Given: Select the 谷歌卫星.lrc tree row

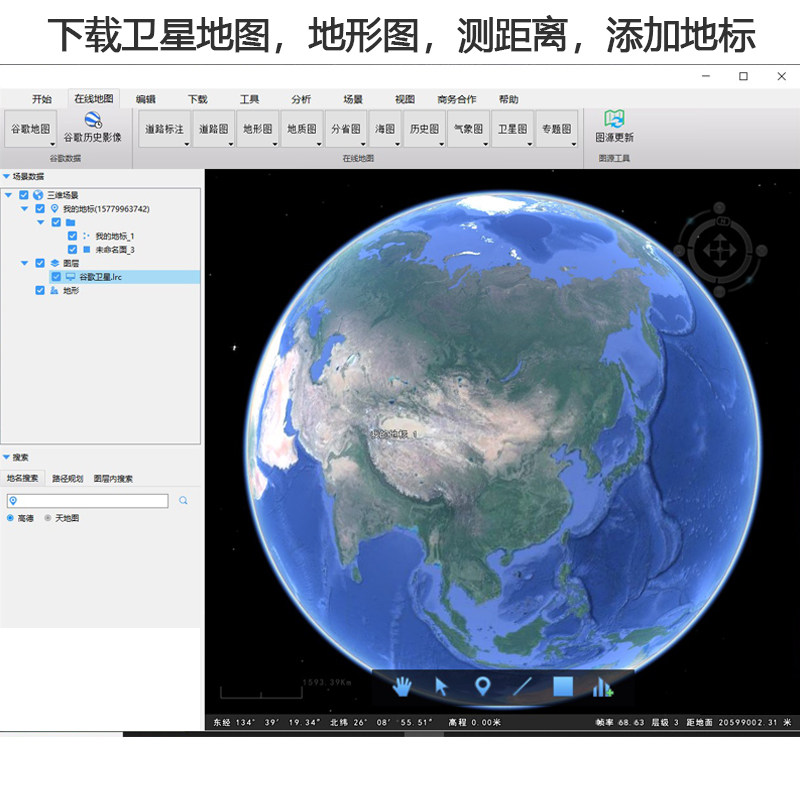Looking at the screenshot, I should [124, 277].
